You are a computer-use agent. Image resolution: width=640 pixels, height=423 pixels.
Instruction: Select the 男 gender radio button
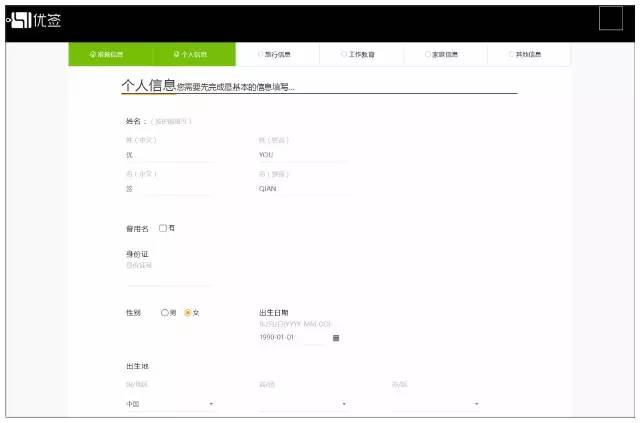click(164, 312)
